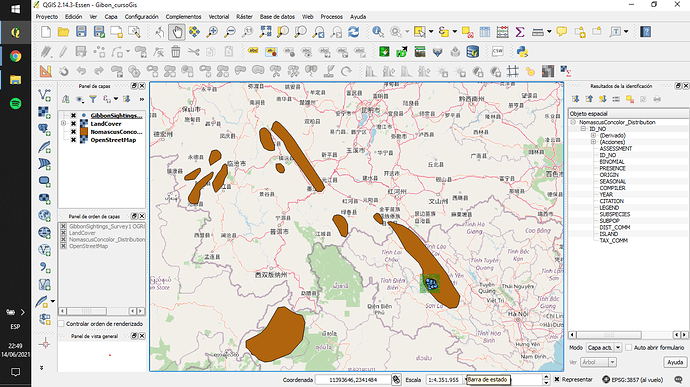
Task: Expand the (Derivado) tree node
Action: point(593,135)
